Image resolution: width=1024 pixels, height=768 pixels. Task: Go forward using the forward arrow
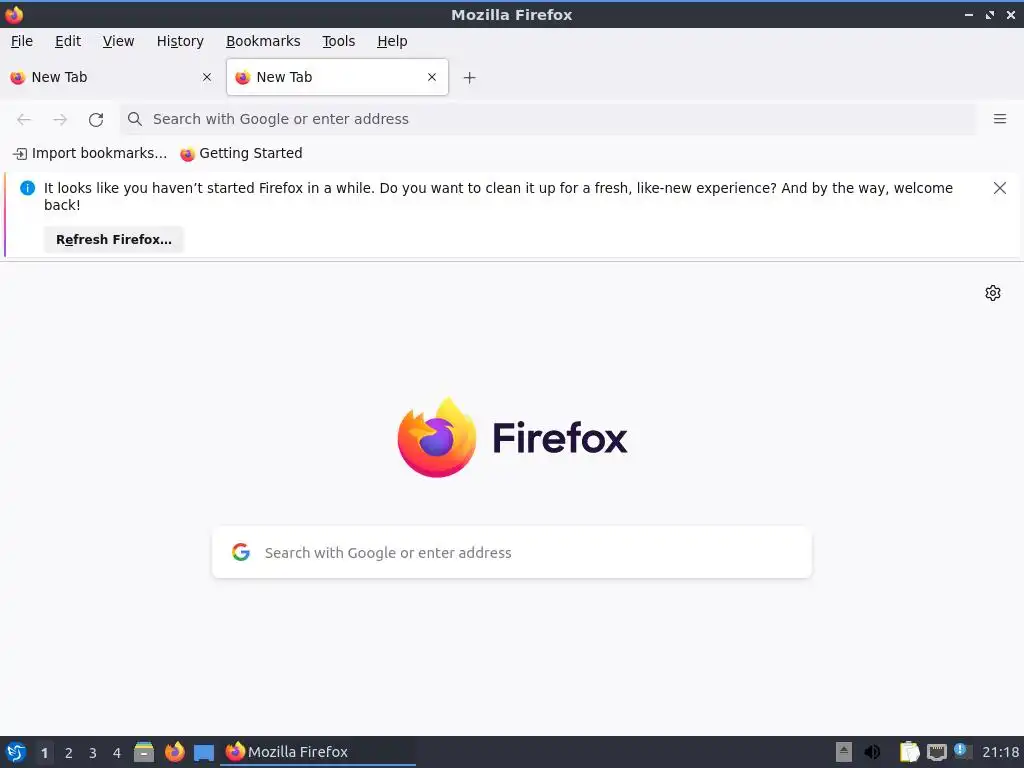pyautogui.click(x=60, y=120)
